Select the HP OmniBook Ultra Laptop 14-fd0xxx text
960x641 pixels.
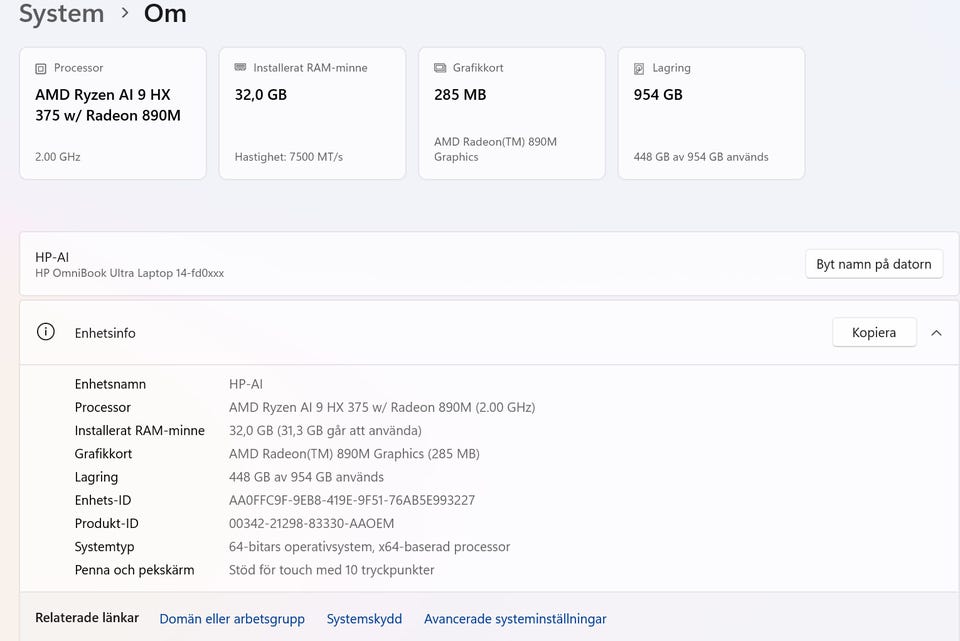click(130, 273)
